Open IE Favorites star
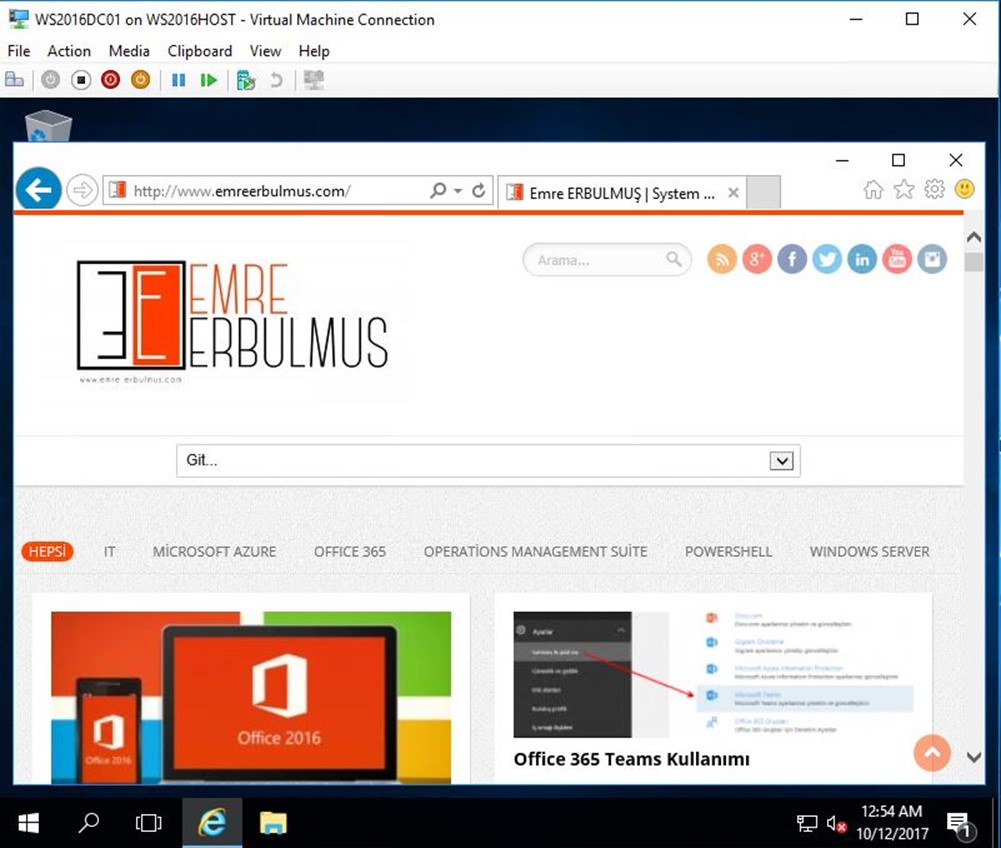 pyautogui.click(x=903, y=190)
